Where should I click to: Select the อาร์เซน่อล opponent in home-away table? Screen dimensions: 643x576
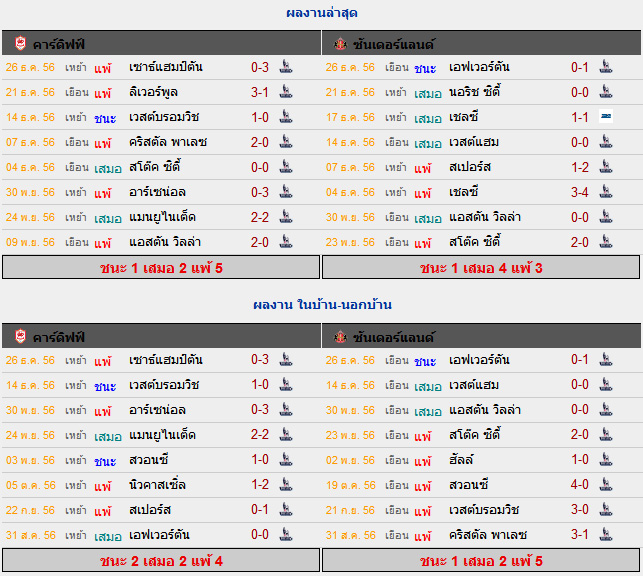(157, 410)
